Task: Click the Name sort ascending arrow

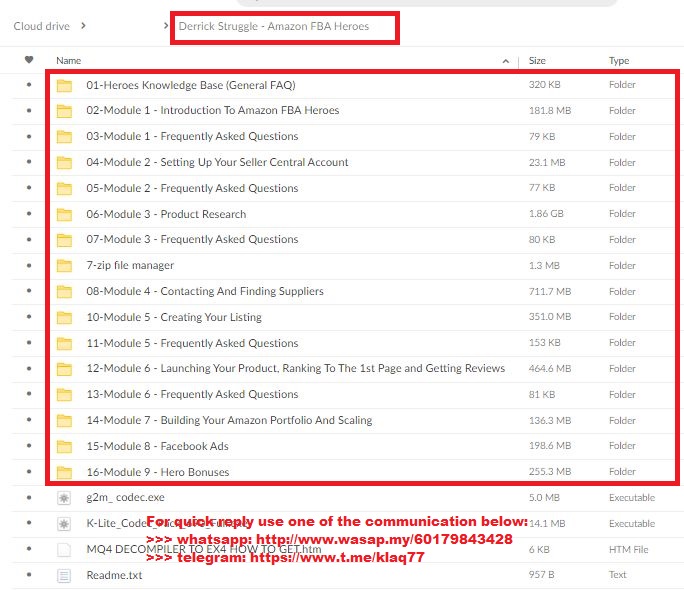Action: pyautogui.click(x=506, y=61)
